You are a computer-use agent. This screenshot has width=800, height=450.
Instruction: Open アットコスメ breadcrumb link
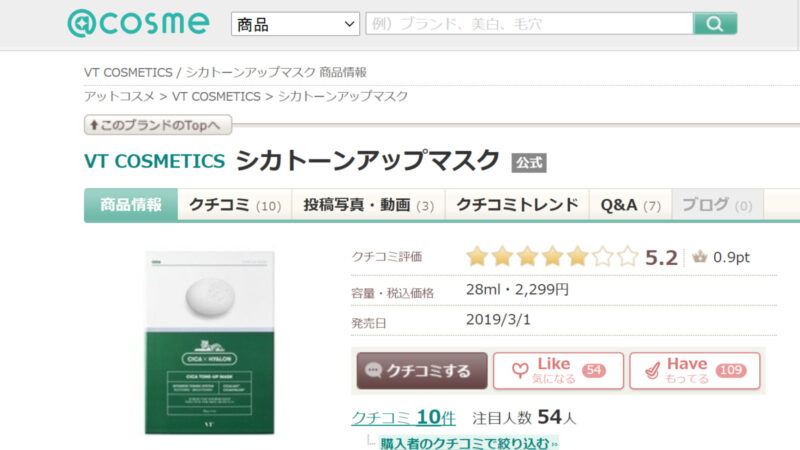click(119, 96)
